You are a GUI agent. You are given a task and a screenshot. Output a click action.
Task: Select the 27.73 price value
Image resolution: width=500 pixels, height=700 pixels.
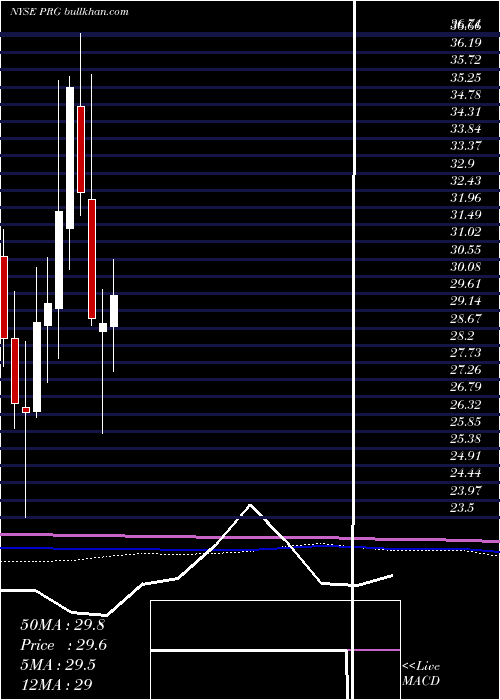[466, 353]
